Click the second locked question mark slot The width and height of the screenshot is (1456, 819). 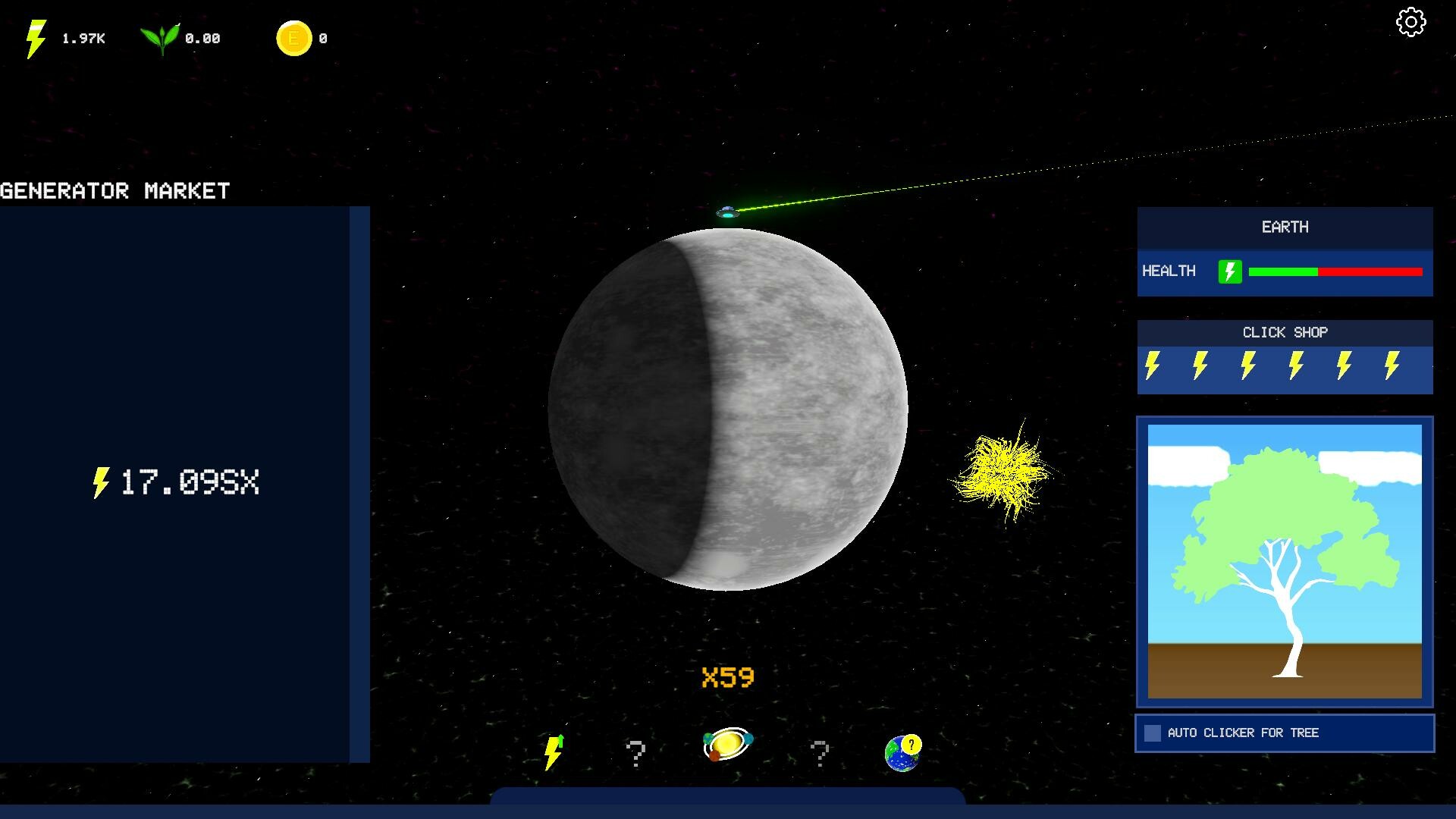[819, 754]
